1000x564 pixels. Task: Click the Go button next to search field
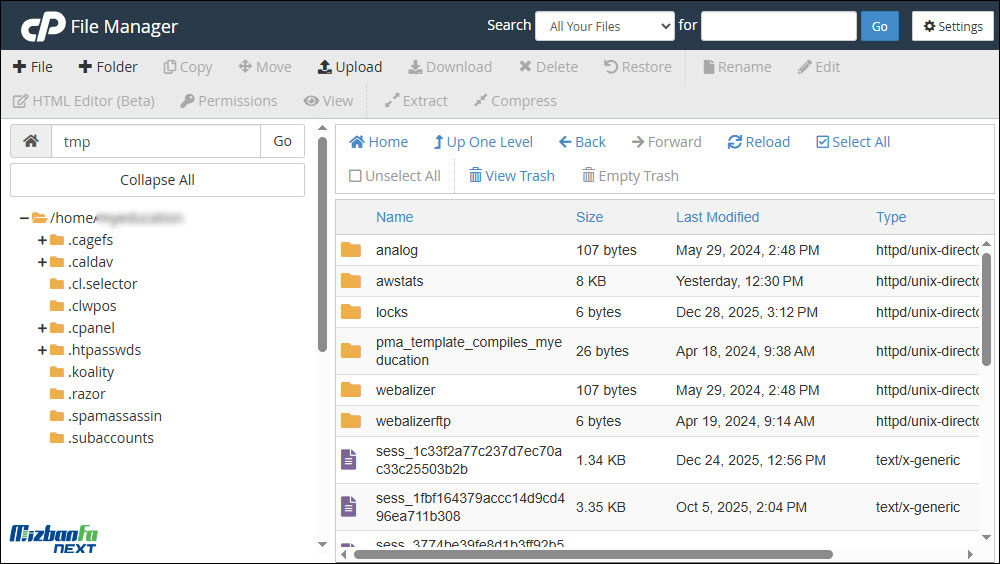coord(879,26)
